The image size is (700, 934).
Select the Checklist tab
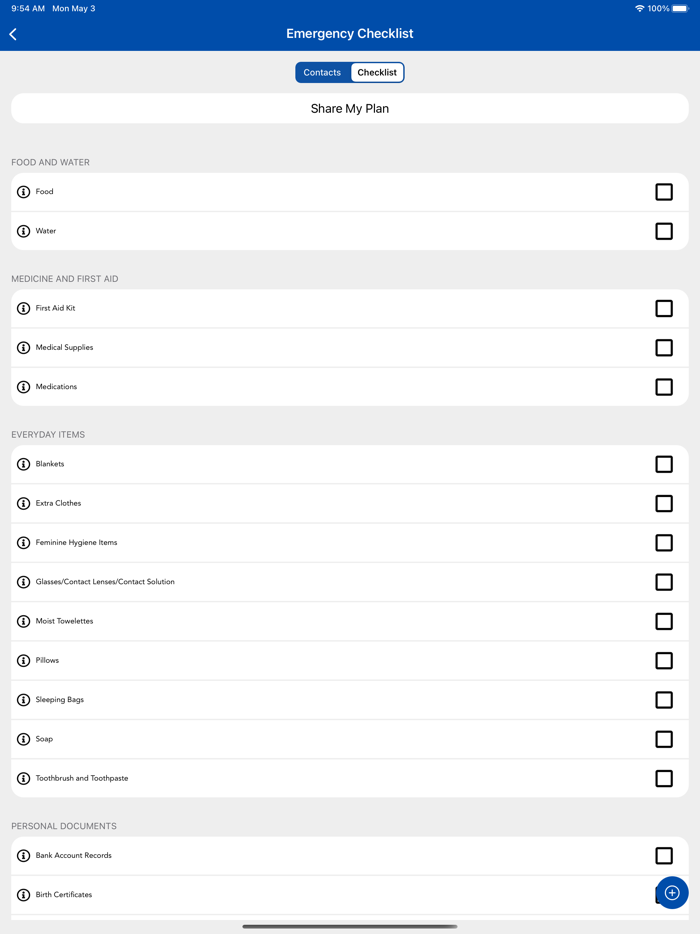tap(377, 73)
